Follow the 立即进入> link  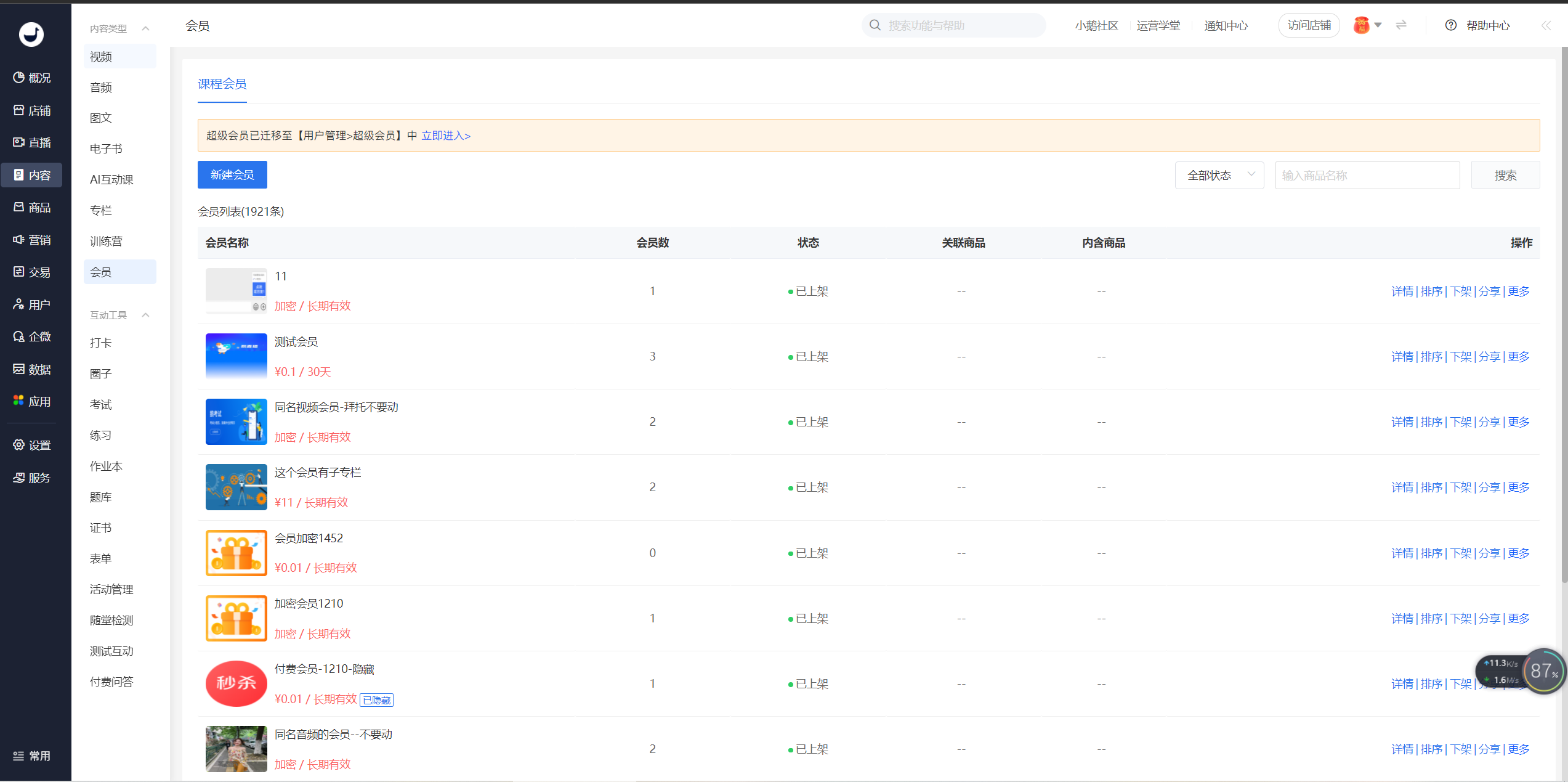tap(446, 136)
